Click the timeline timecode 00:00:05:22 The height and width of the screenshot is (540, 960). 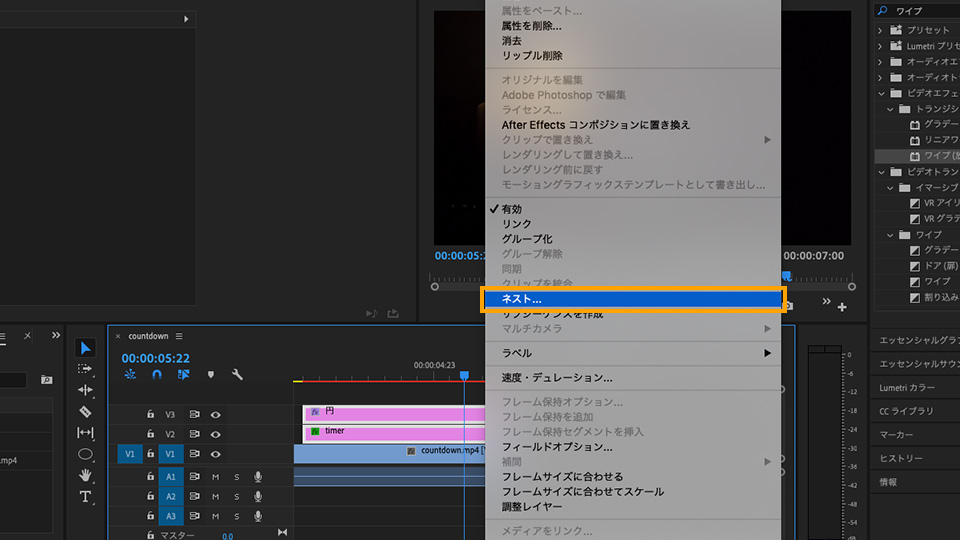156,358
